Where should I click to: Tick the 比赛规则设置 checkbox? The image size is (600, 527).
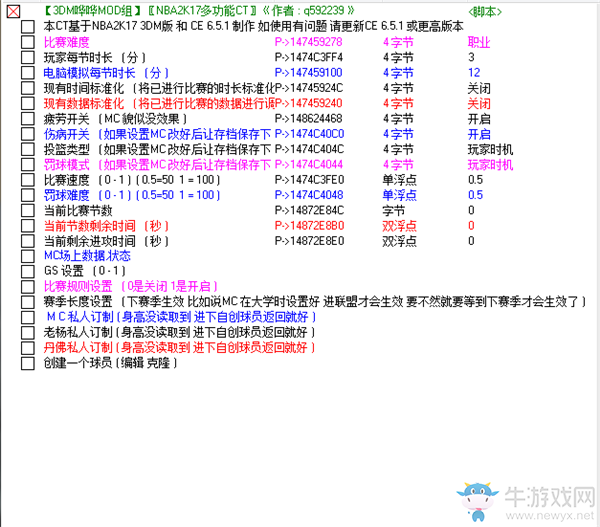click(x=28, y=287)
